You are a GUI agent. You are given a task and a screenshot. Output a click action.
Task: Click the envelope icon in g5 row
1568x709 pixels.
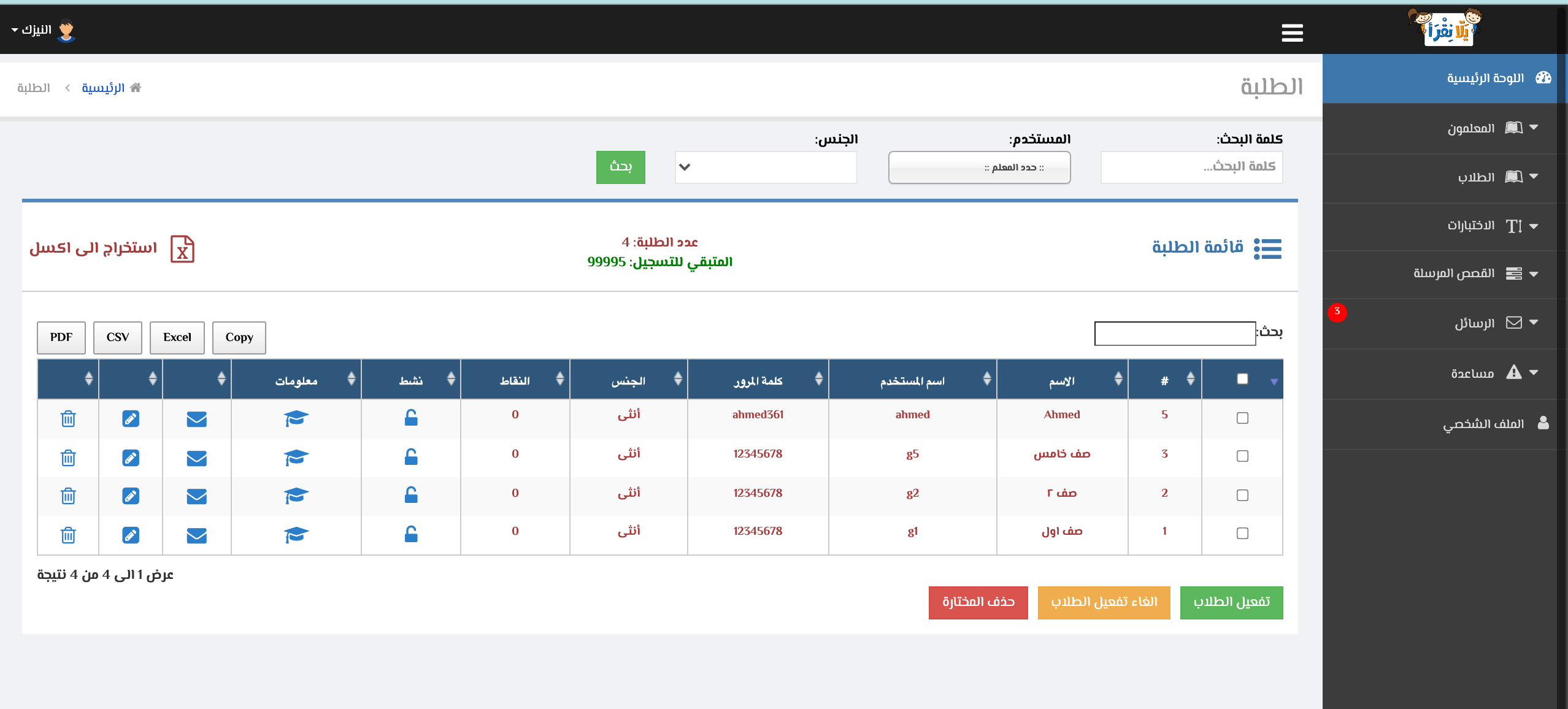click(196, 459)
